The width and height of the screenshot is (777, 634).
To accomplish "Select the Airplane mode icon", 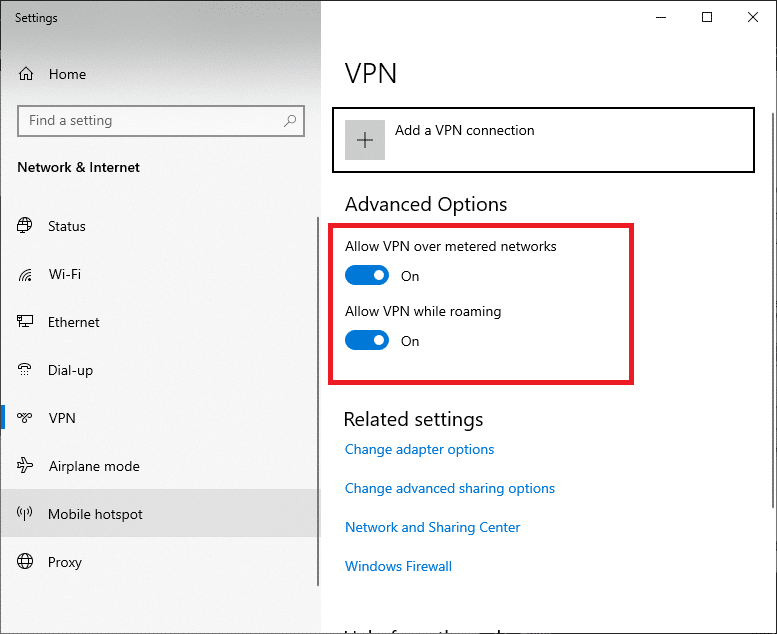I will pos(26,466).
